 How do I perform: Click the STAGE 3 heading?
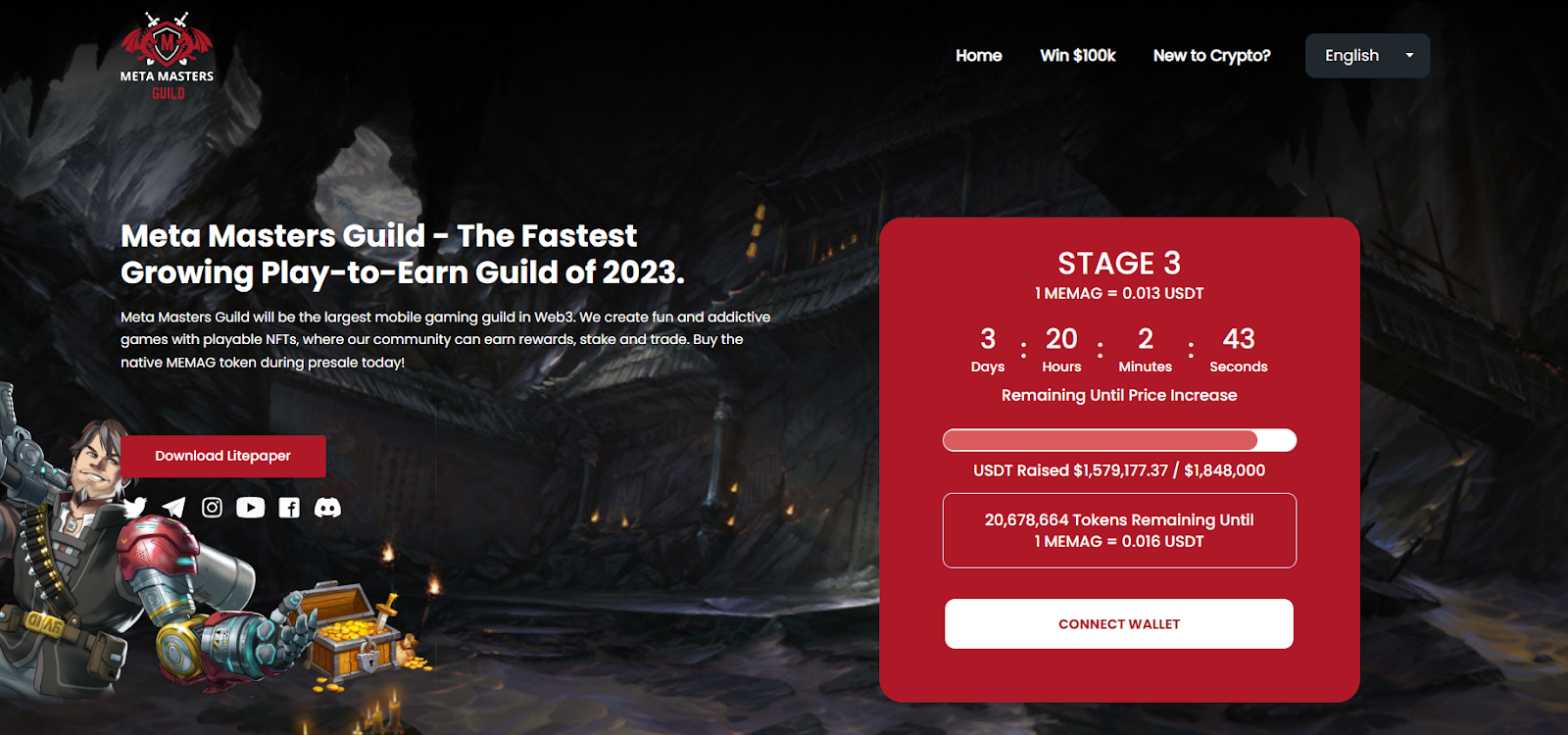pos(1119,263)
